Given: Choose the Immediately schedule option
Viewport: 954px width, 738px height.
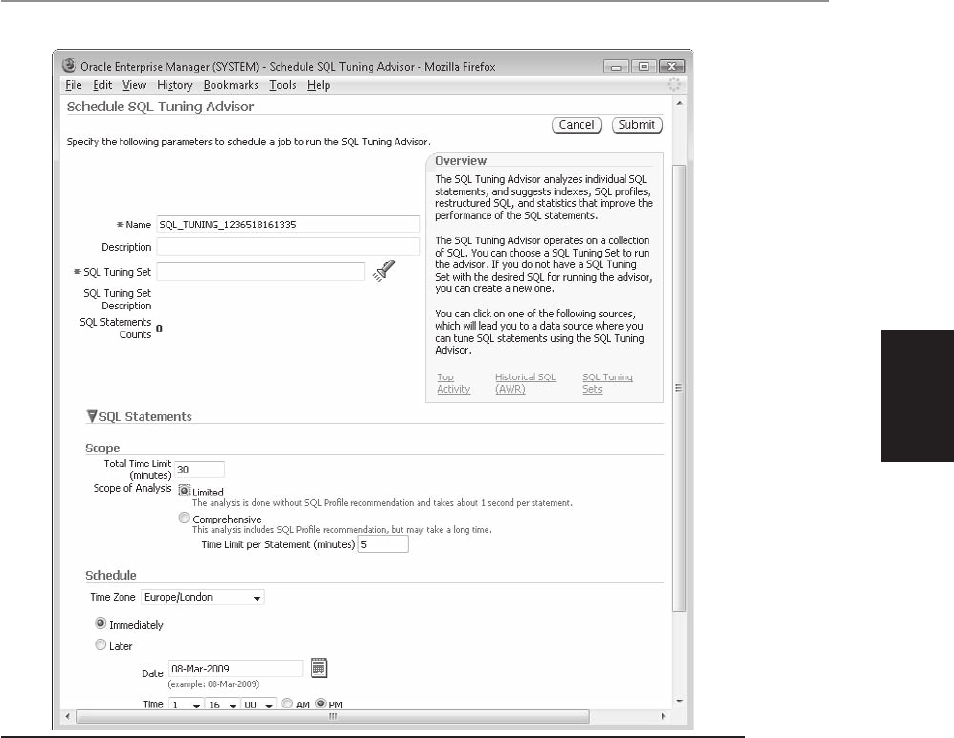Looking at the screenshot, I should click(101, 623).
